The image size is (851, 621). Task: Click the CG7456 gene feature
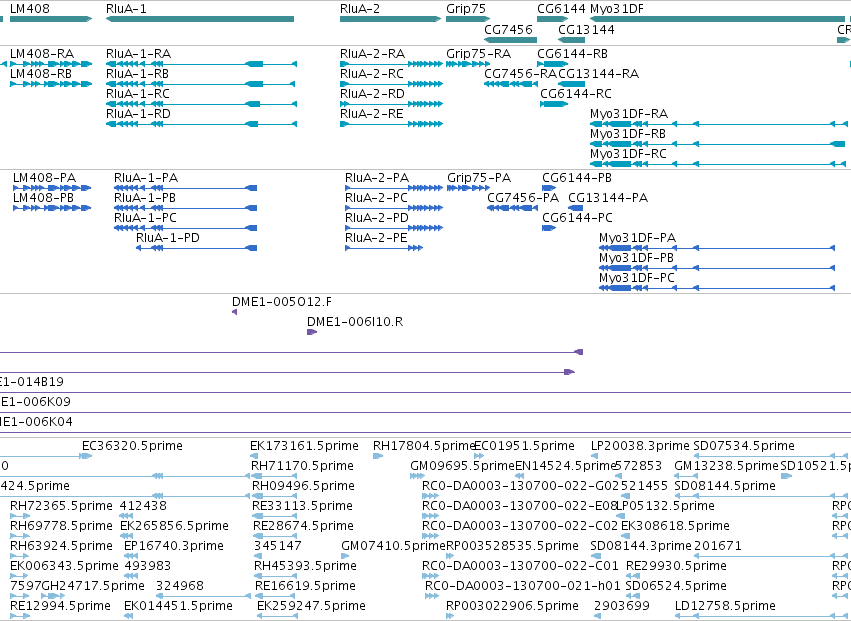[x=510, y=40]
